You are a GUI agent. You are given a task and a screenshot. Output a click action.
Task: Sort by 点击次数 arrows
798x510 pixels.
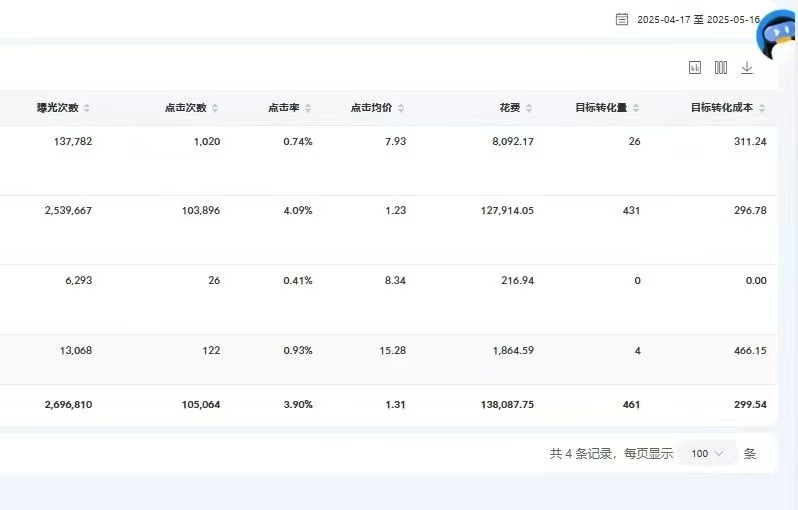point(215,108)
